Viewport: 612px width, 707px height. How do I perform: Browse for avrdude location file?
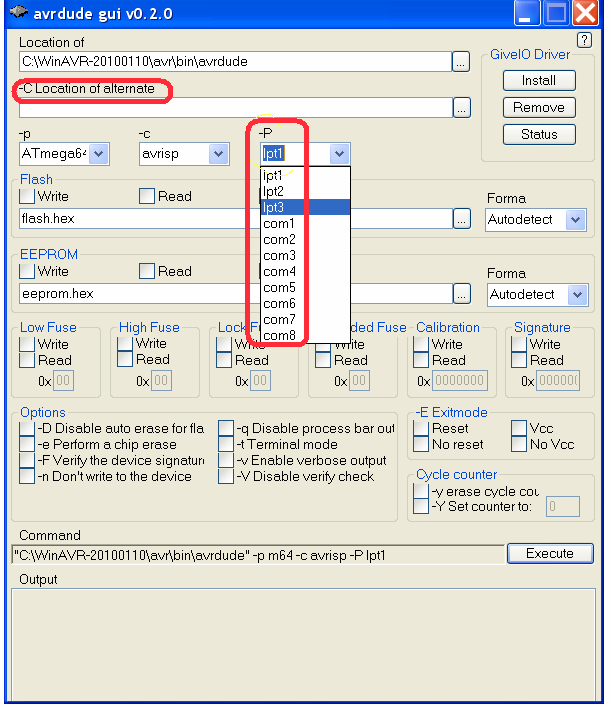(x=460, y=62)
